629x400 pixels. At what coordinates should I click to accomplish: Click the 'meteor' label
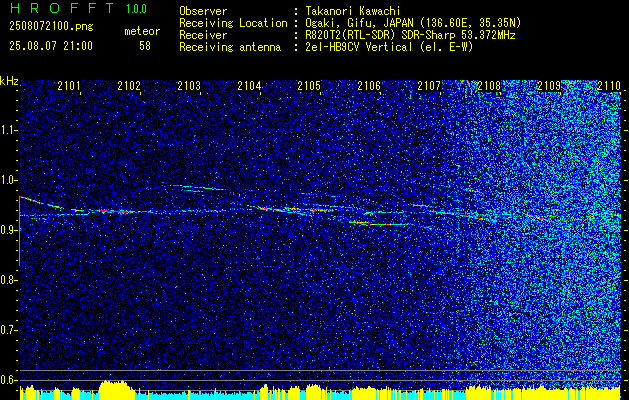click(x=142, y=31)
